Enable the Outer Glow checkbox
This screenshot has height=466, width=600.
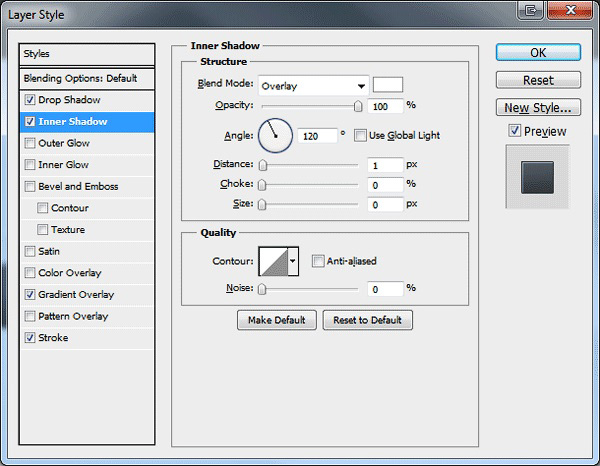(30, 143)
